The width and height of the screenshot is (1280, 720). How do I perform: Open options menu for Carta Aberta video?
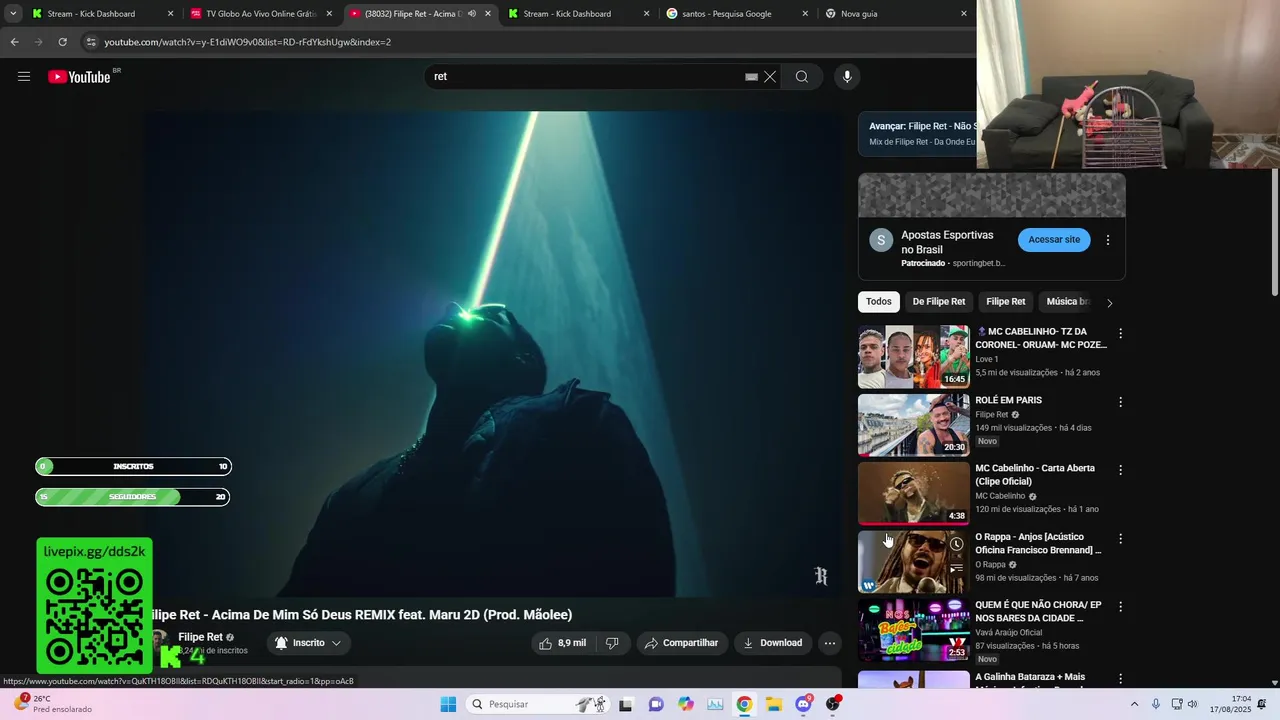tap(1120, 470)
